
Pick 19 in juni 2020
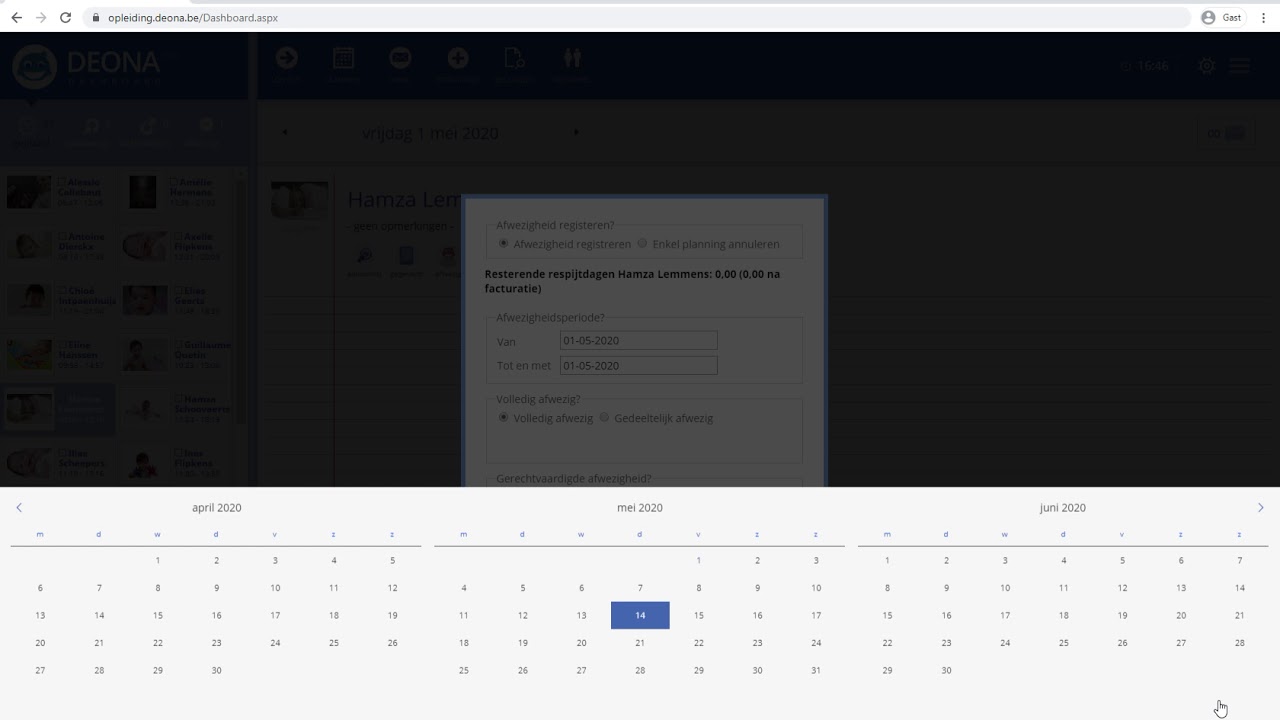coord(1122,615)
